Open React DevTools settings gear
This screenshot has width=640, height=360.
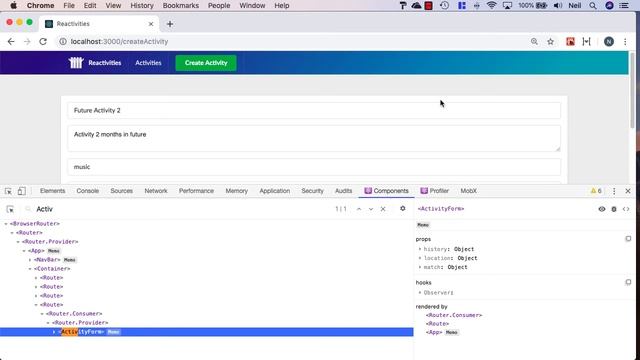click(402, 209)
